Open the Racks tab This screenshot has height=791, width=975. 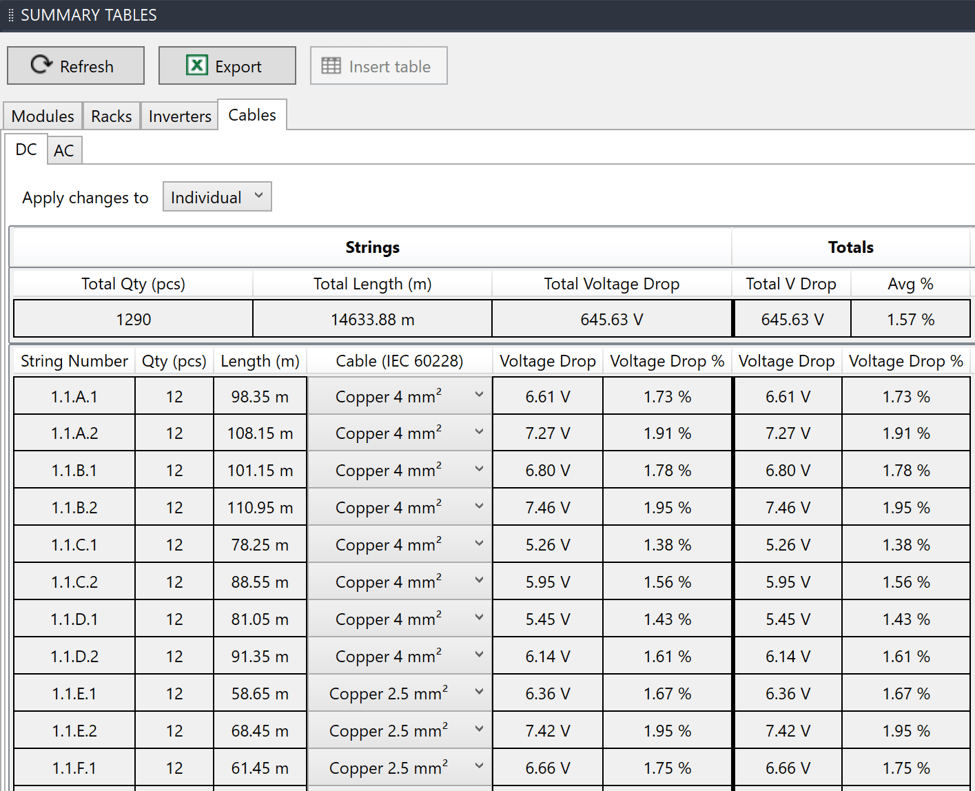[x=111, y=116]
